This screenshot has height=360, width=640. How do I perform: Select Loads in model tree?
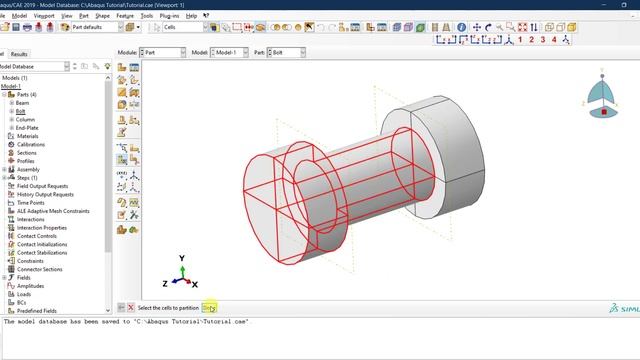pos(24,294)
